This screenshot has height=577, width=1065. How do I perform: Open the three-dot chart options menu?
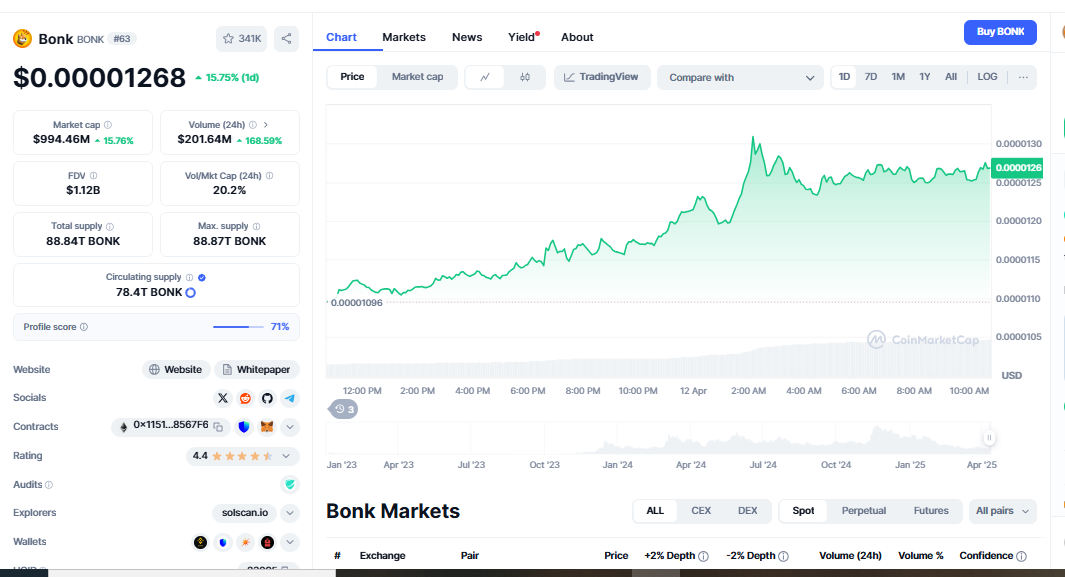pos(1023,77)
